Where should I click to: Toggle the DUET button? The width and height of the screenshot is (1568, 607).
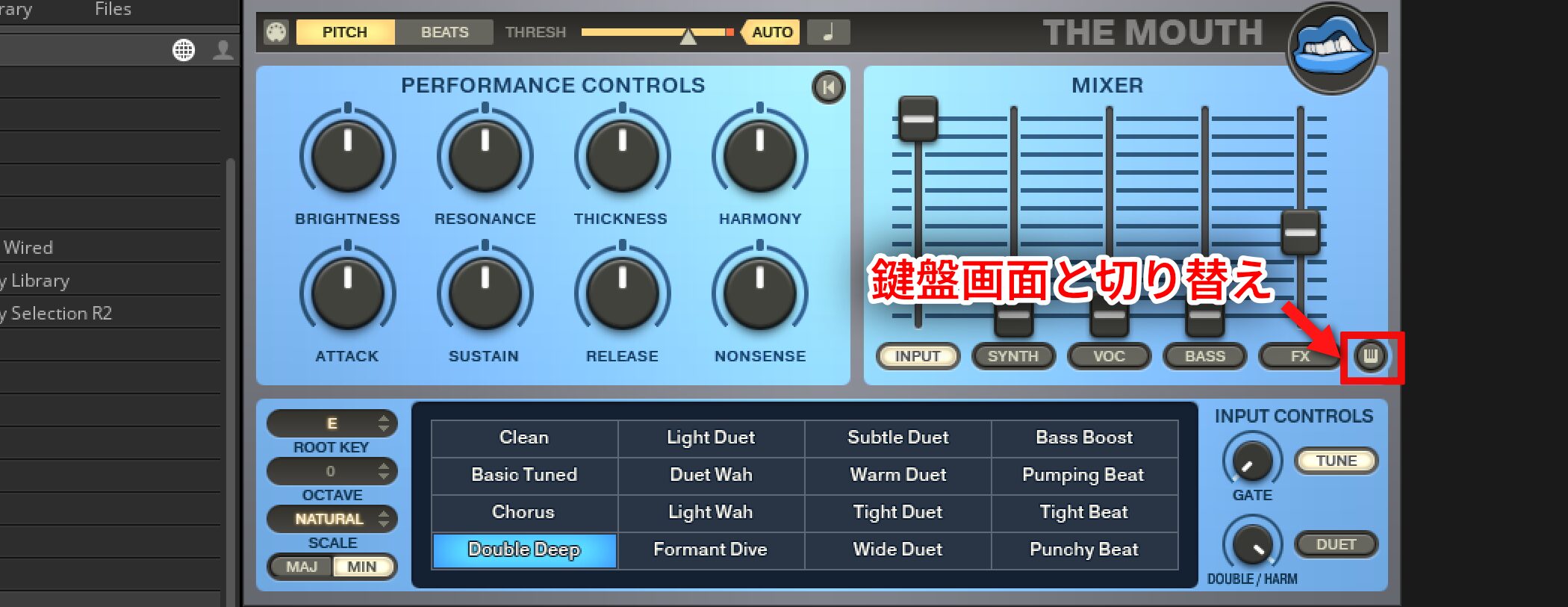(x=1336, y=544)
